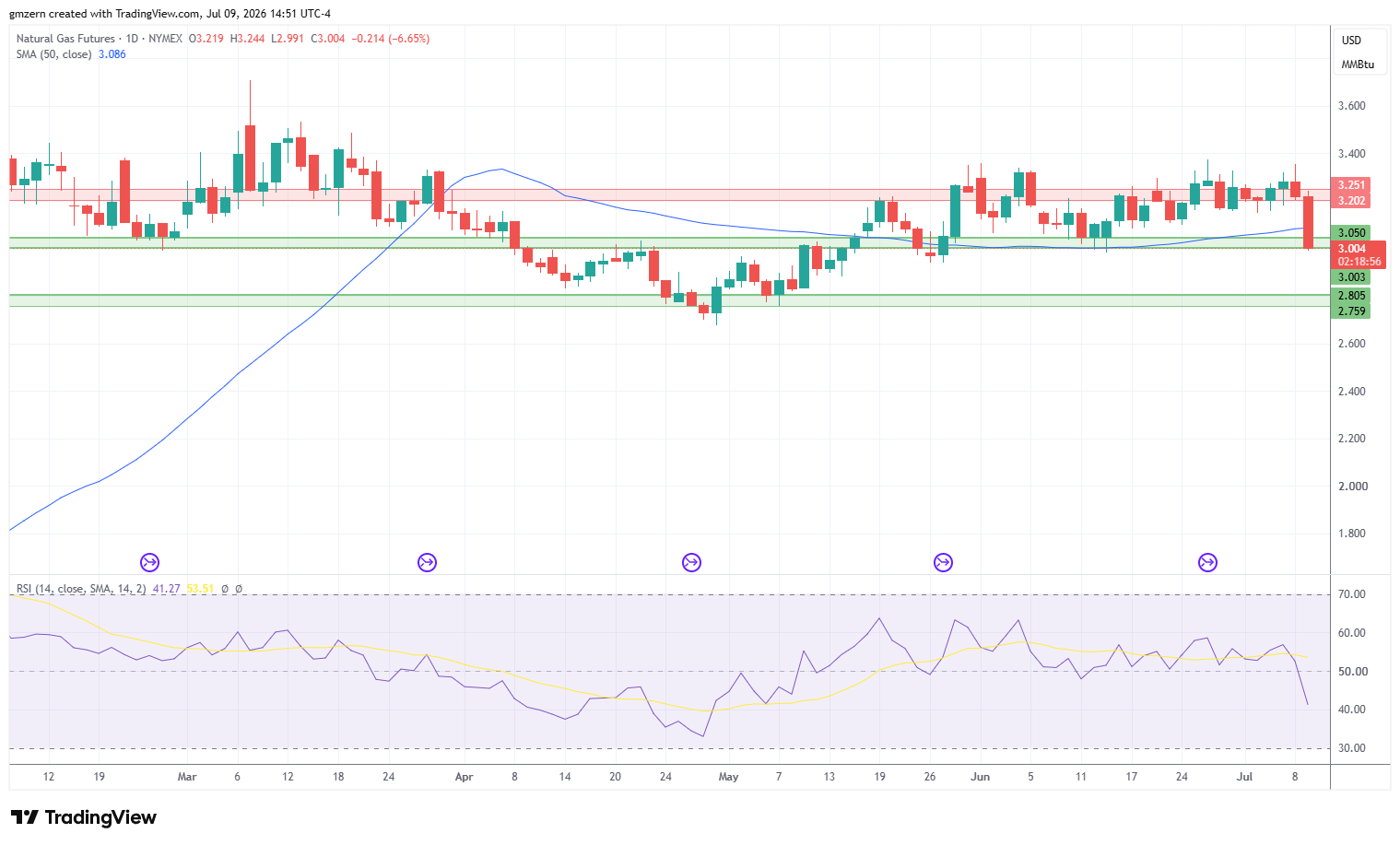Viewport: 1400px width, 845px height.
Task: Click the May label on time axis
Action: [x=728, y=777]
